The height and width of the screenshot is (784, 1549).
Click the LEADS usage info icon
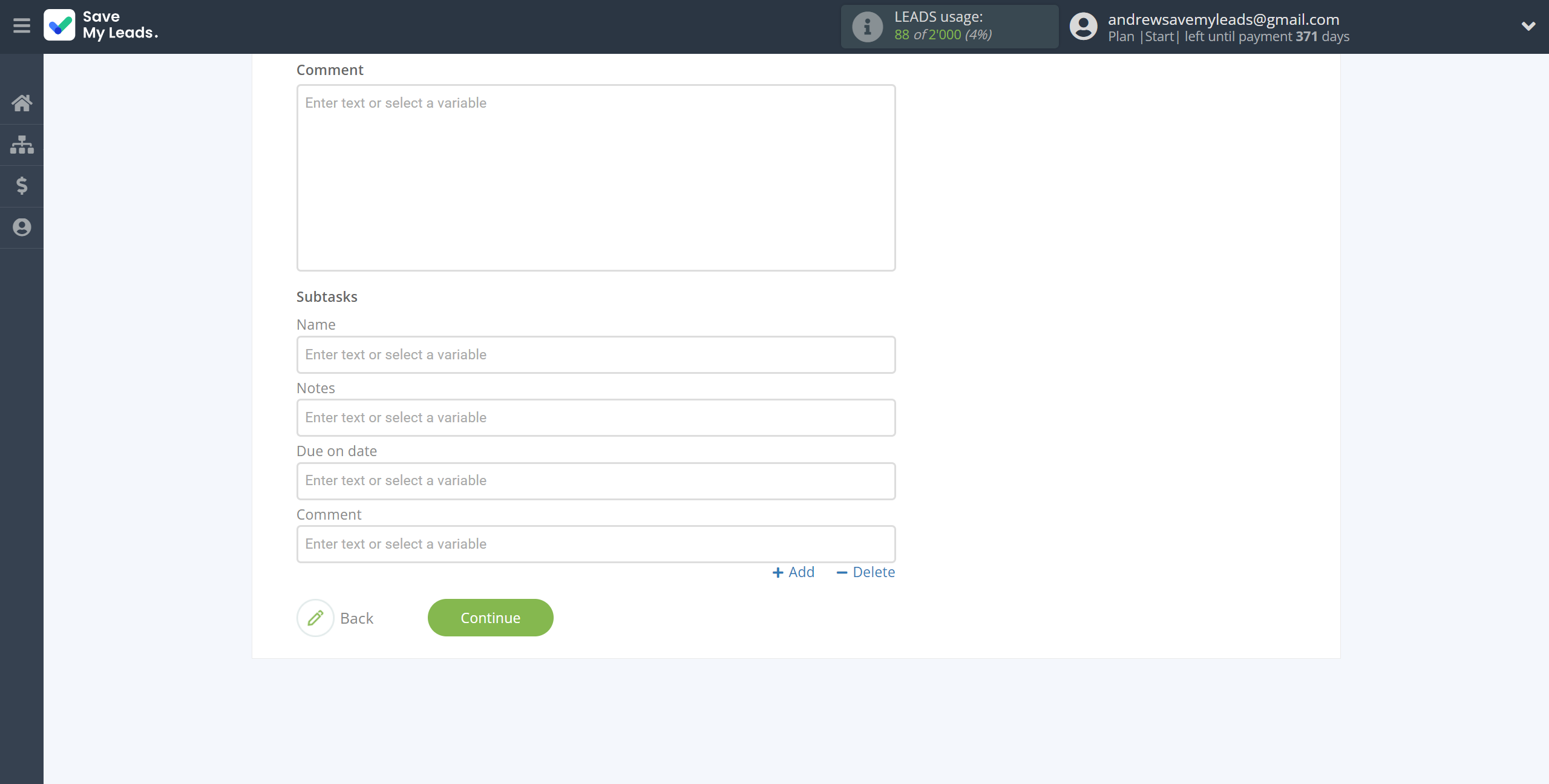pyautogui.click(x=867, y=27)
